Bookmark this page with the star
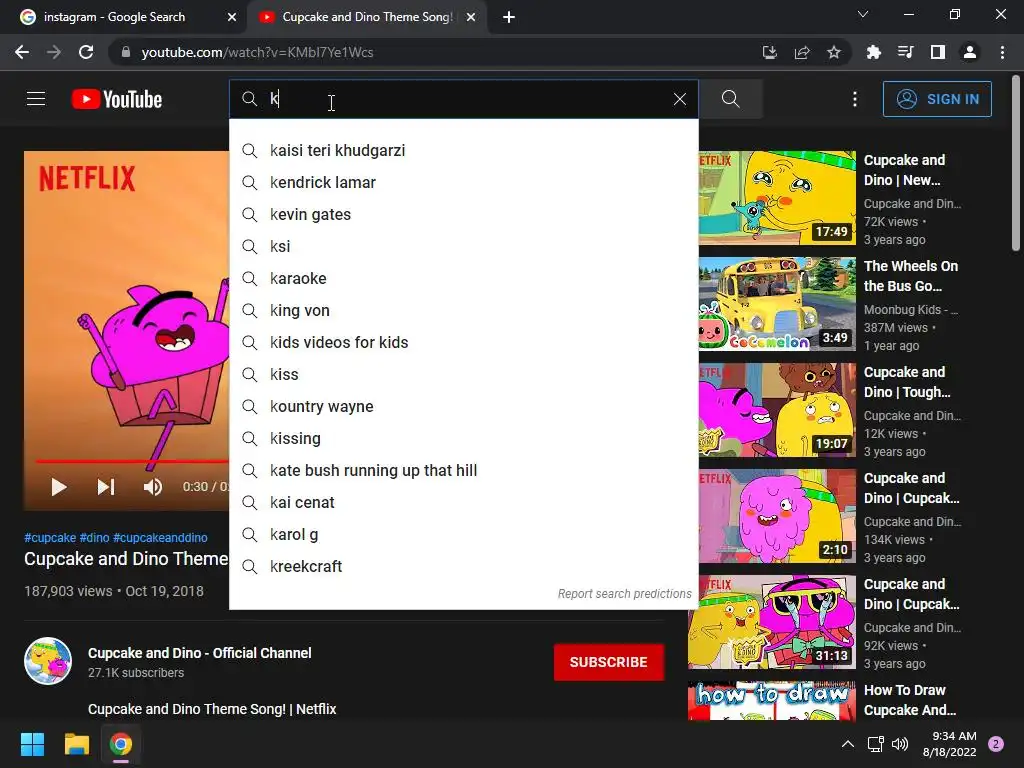This screenshot has height=768, width=1024. click(834, 52)
